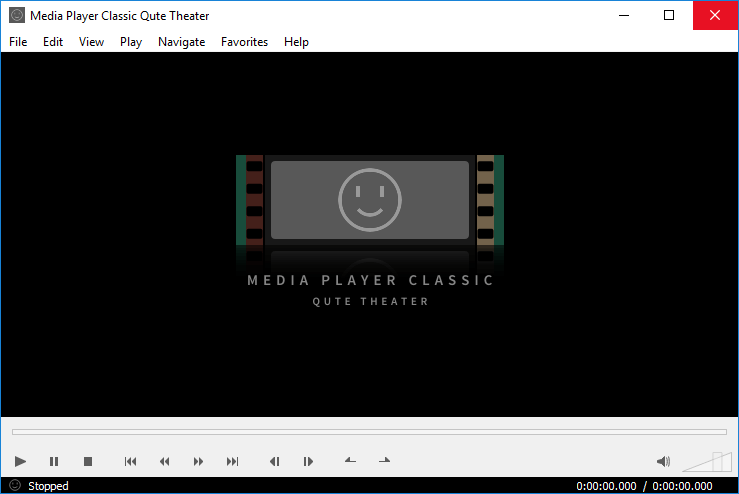Image resolution: width=739 pixels, height=494 pixels.
Task: Increase playback speed arrow icon
Action: coord(384,460)
